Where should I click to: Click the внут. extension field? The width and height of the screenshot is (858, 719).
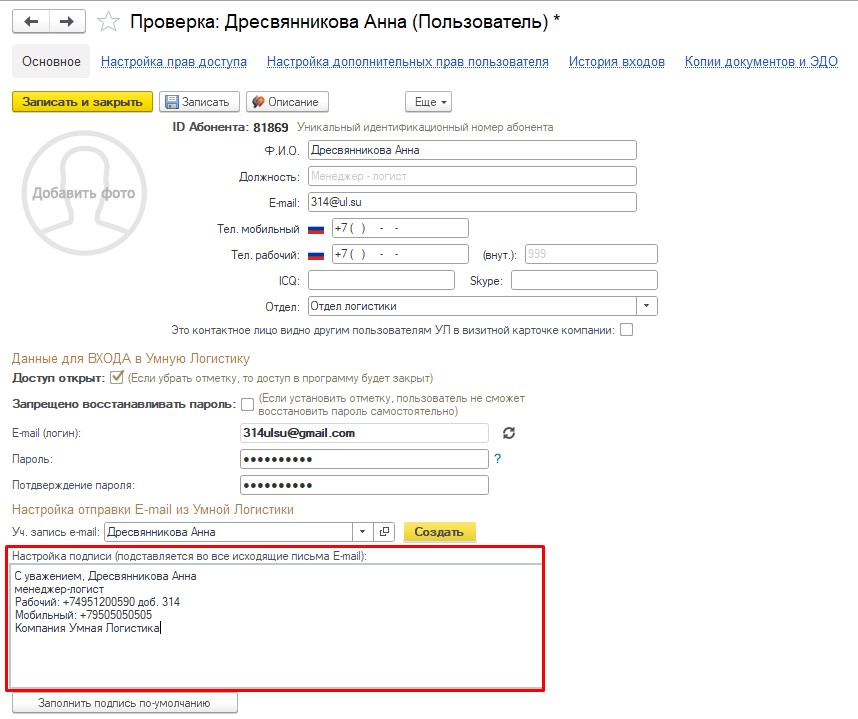click(591, 254)
